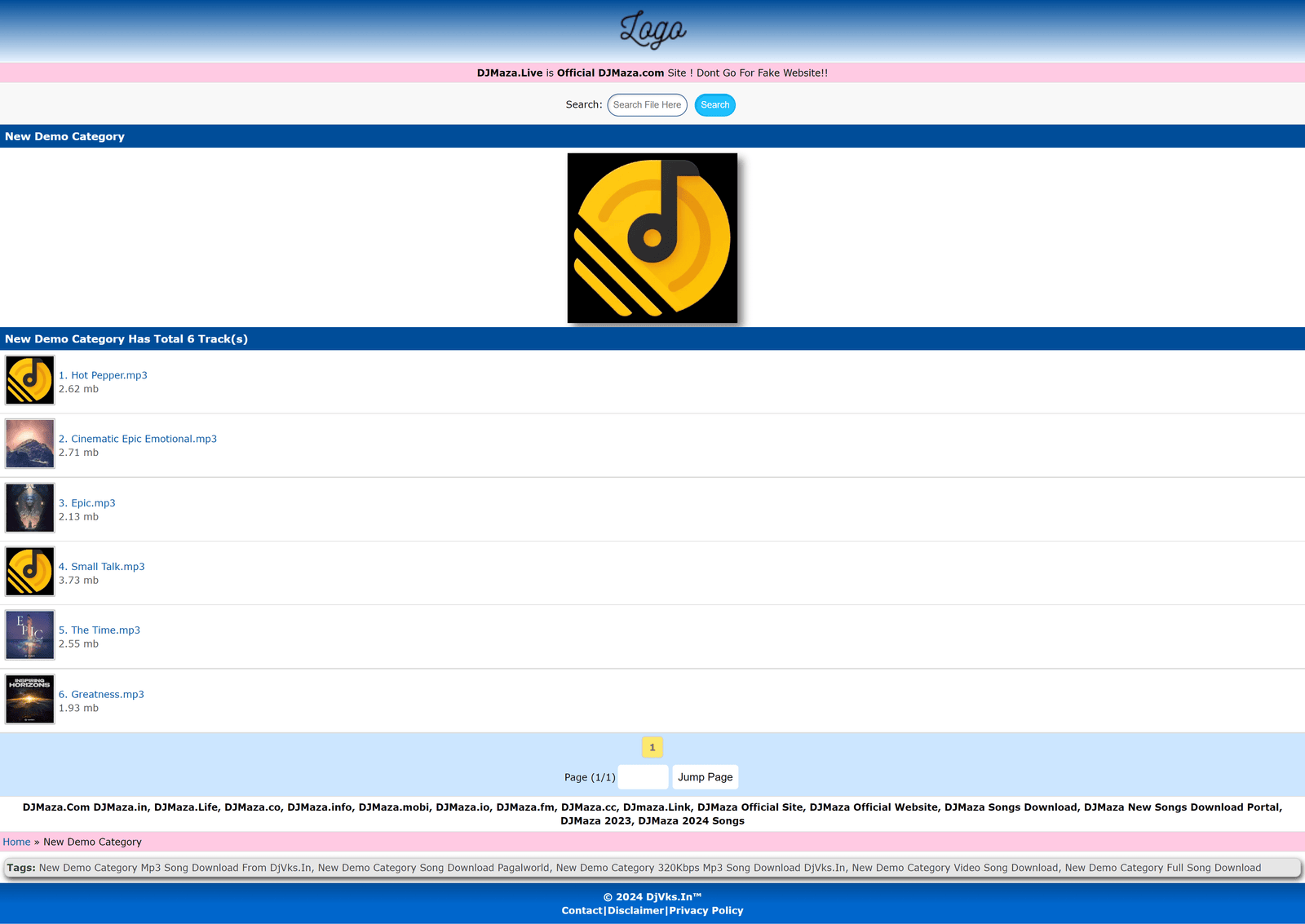Click the Hot Pepper track thumbnail
Image resolution: width=1305 pixels, height=924 pixels.
pos(30,380)
